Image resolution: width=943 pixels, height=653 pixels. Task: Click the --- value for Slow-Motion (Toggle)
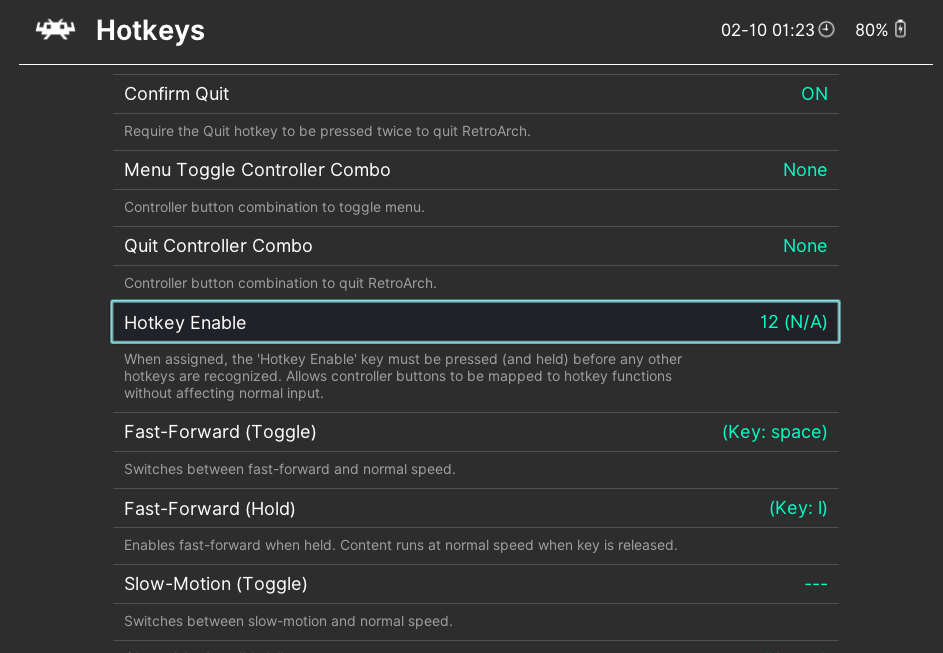click(816, 584)
